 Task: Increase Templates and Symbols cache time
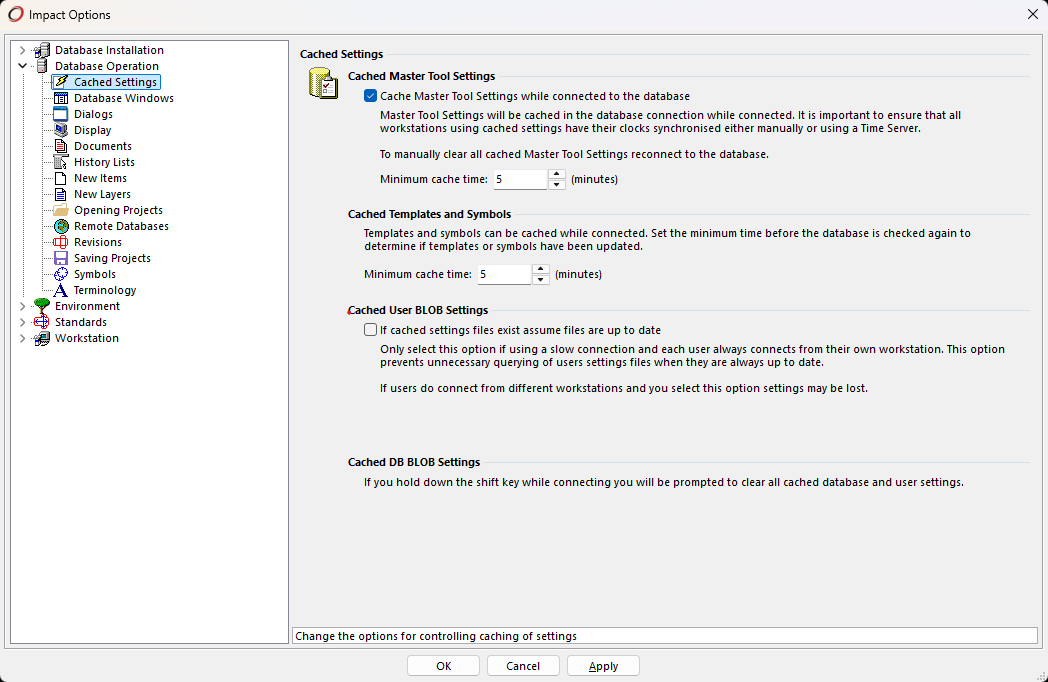(541, 269)
